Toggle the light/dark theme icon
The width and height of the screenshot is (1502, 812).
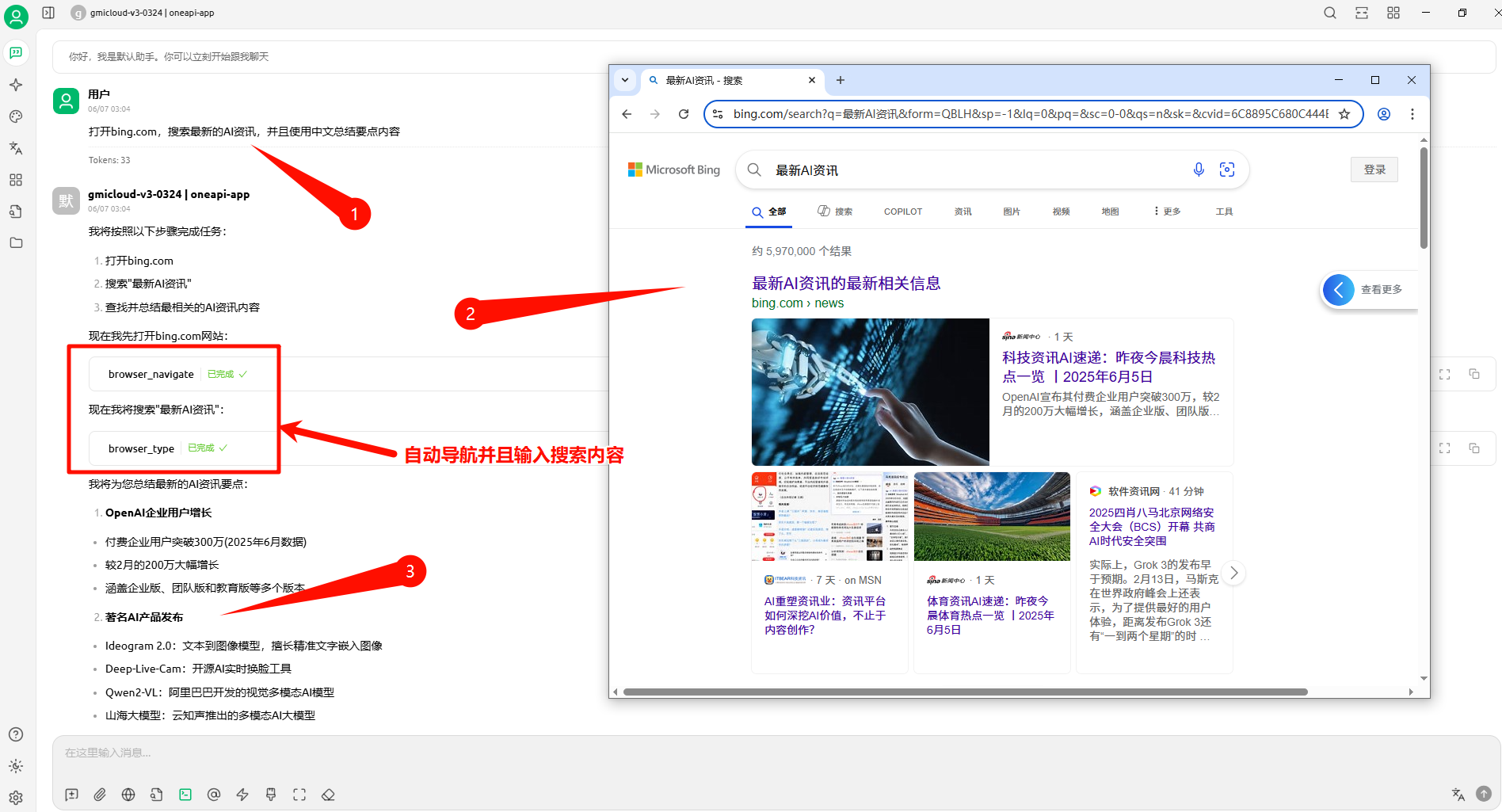point(16,766)
